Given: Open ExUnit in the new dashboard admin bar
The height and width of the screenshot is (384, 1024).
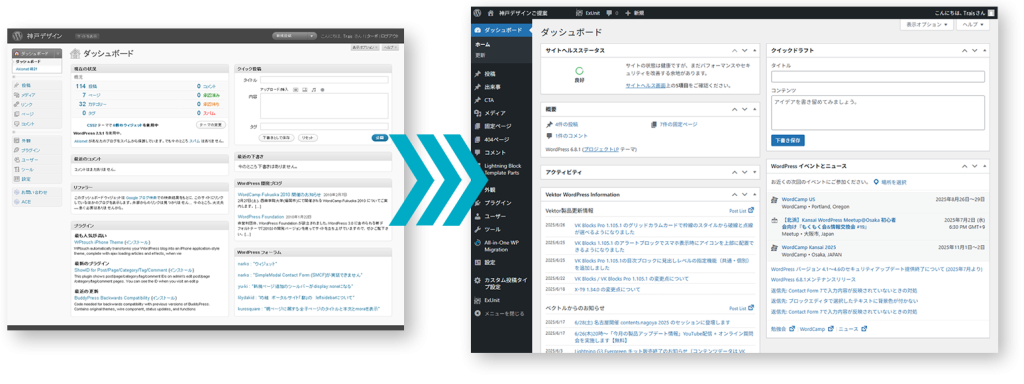Looking at the screenshot, I should coord(588,12).
